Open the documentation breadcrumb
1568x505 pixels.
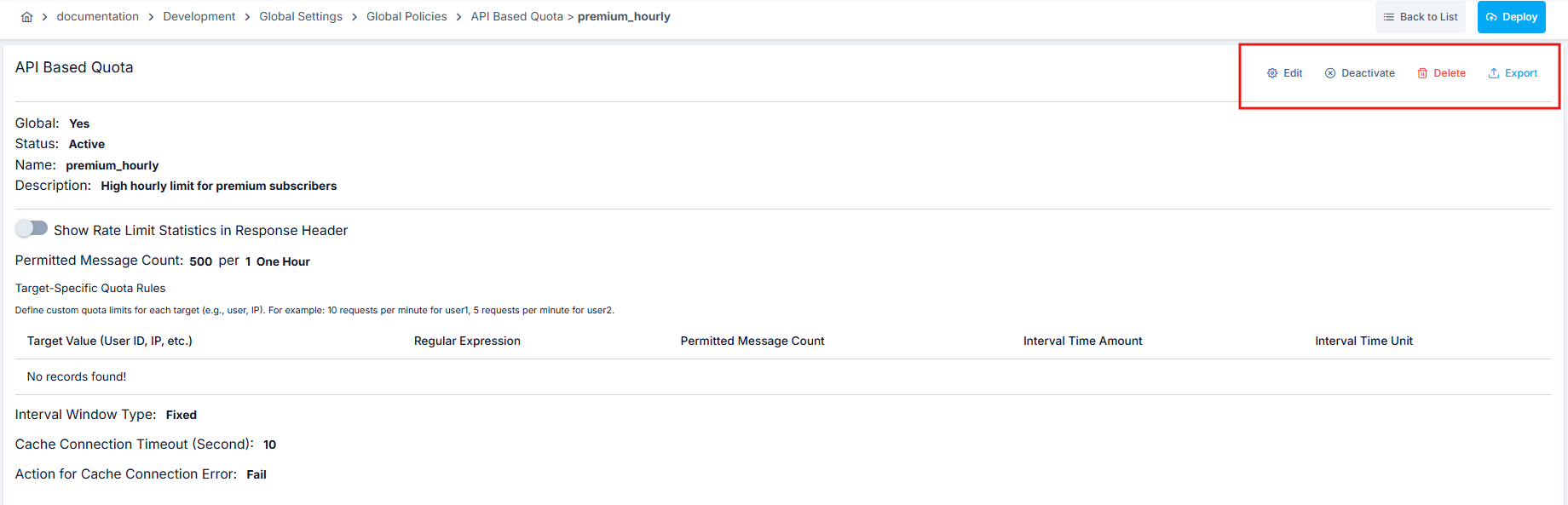tap(97, 17)
